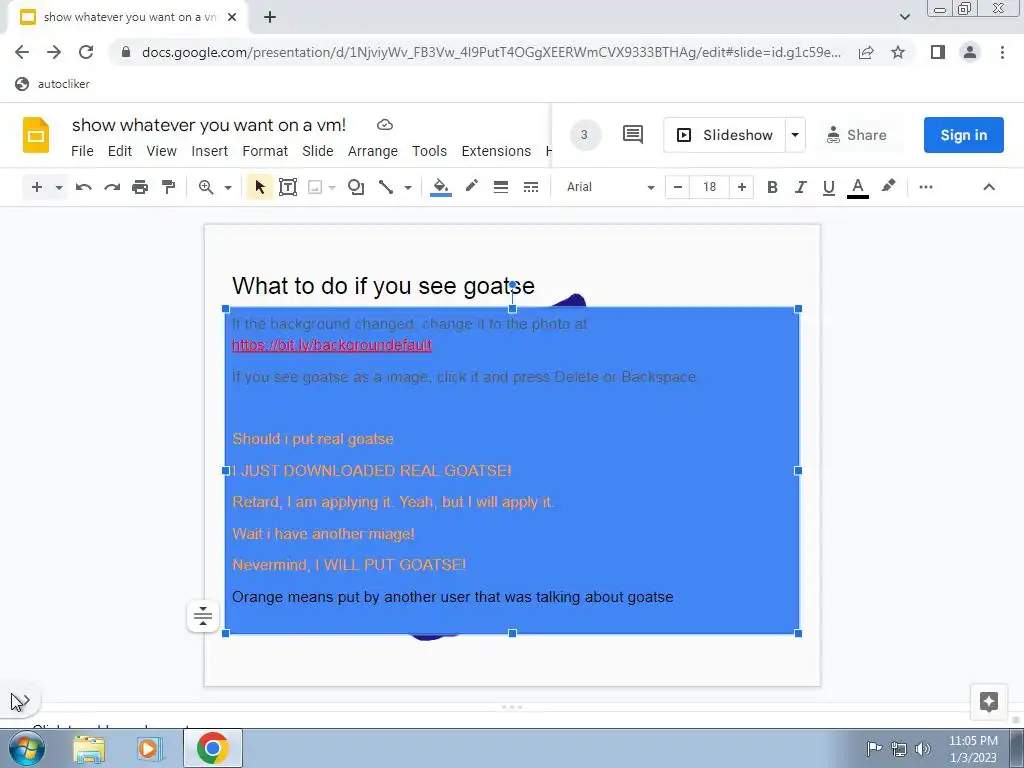Open the Format menu
This screenshot has width=1024, height=768.
click(x=265, y=151)
